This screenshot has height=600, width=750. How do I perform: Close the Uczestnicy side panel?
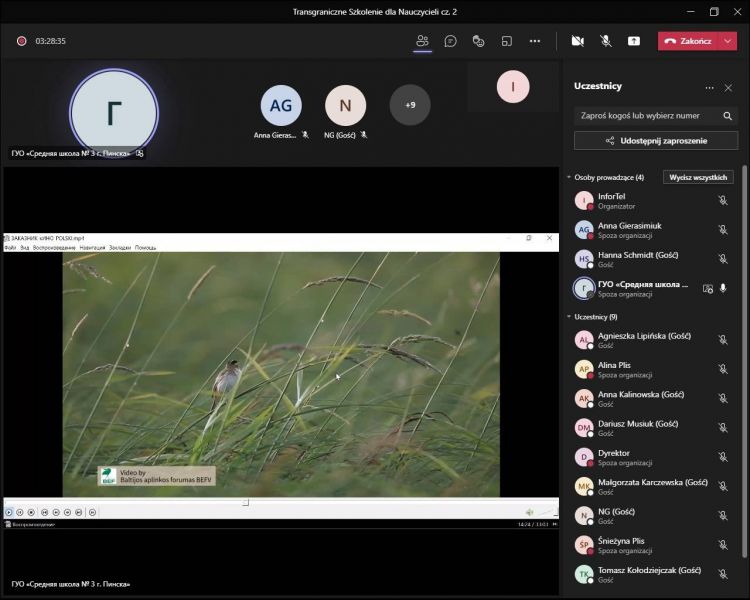(728, 88)
